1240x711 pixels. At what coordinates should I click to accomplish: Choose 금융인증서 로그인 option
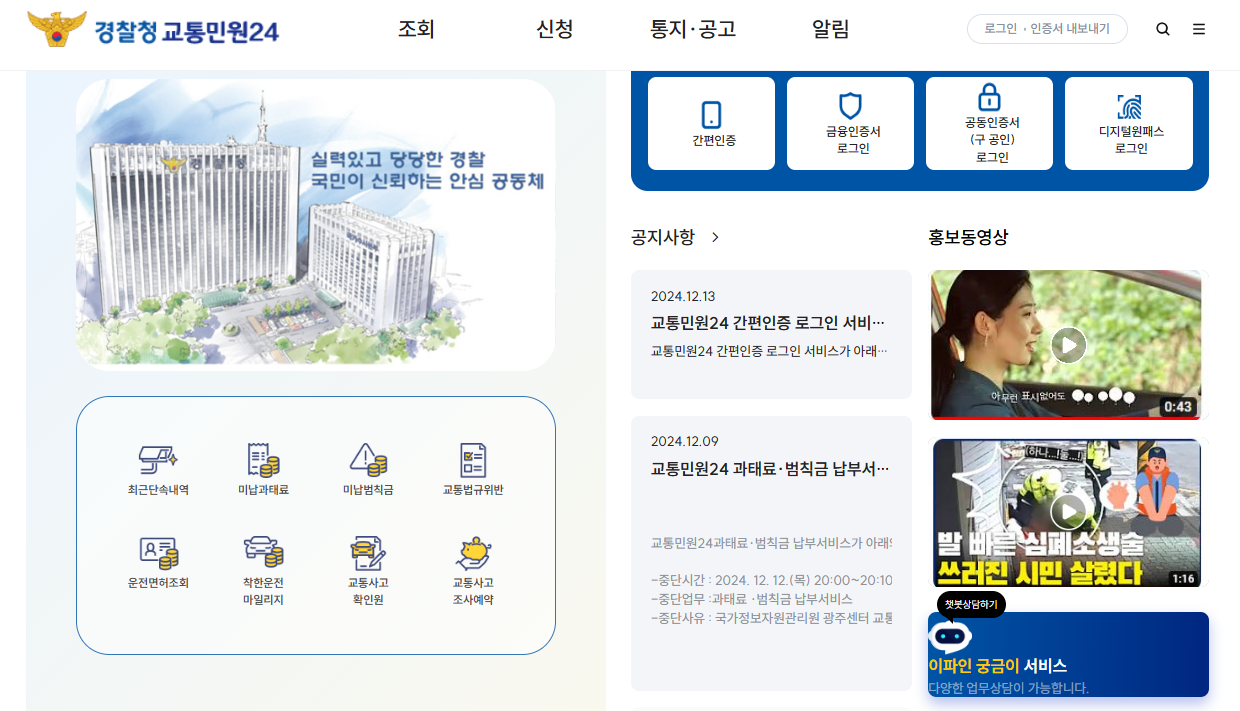tap(849, 122)
